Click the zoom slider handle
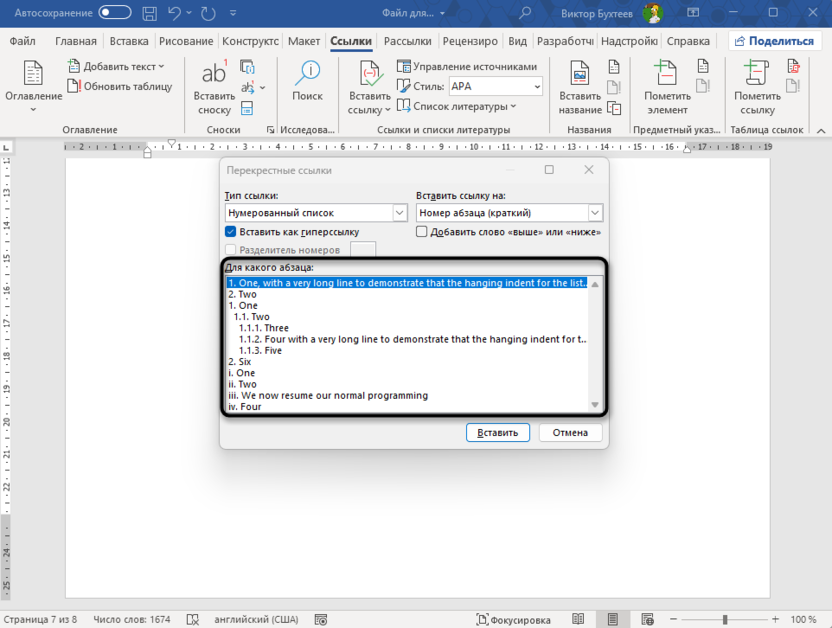Screen dimensions: 832x628 pos(725,619)
